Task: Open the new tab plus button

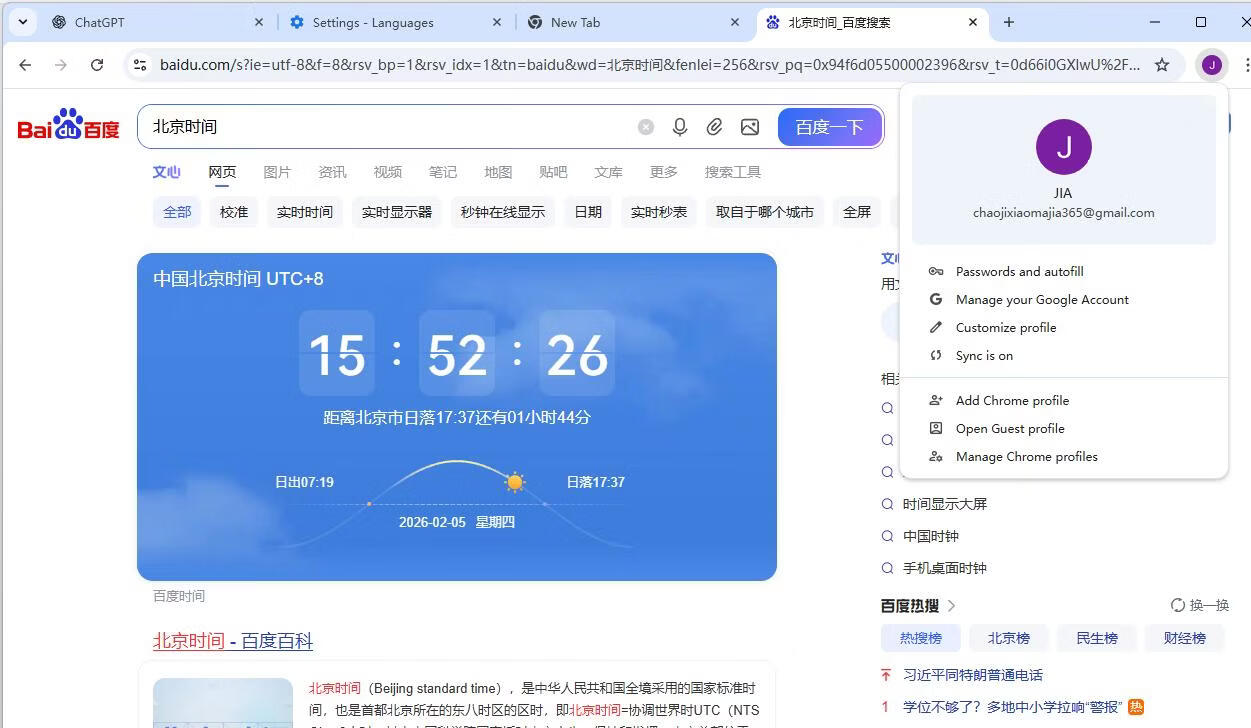Action: [1008, 22]
